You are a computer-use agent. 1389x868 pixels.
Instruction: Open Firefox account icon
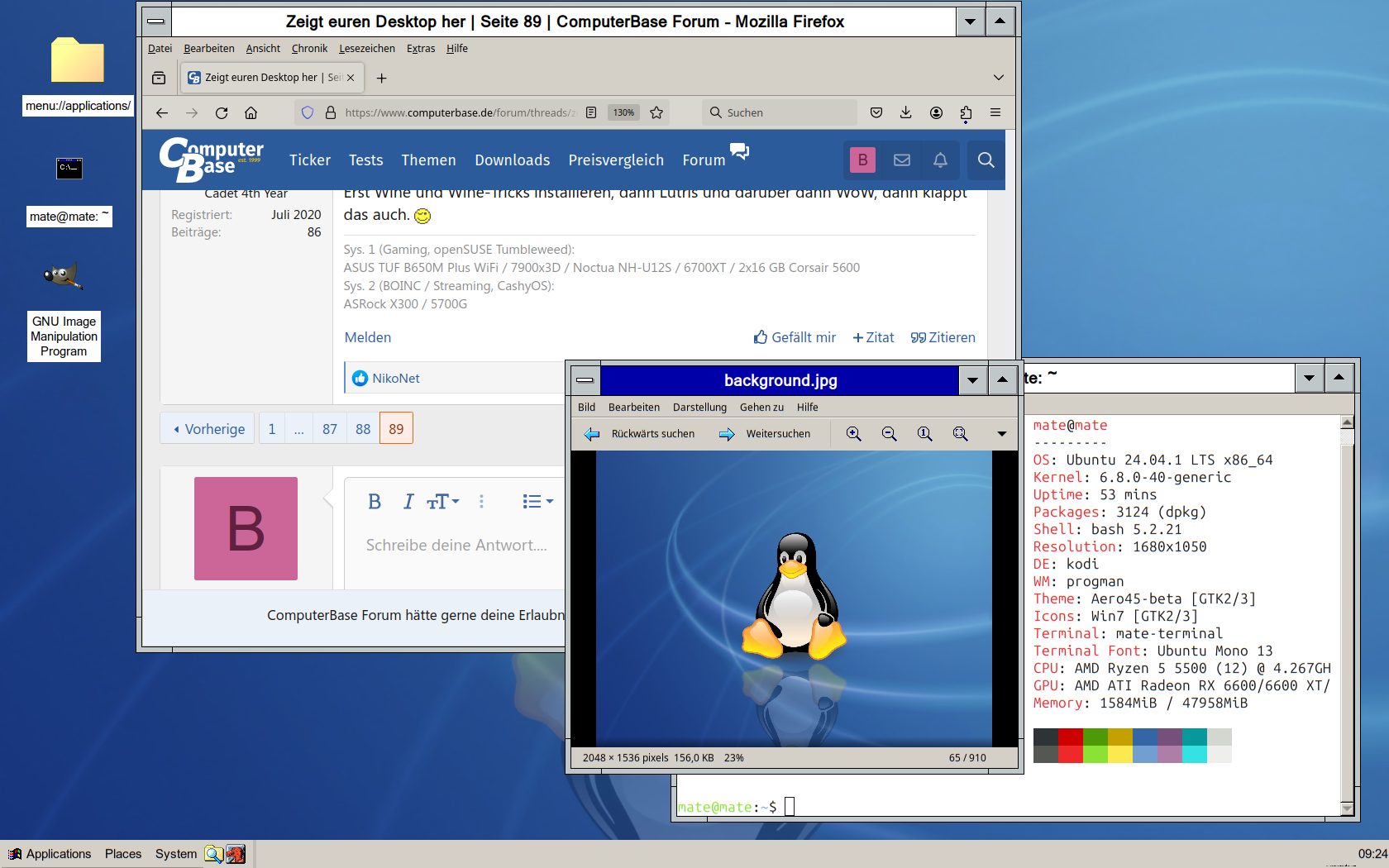coord(936,112)
